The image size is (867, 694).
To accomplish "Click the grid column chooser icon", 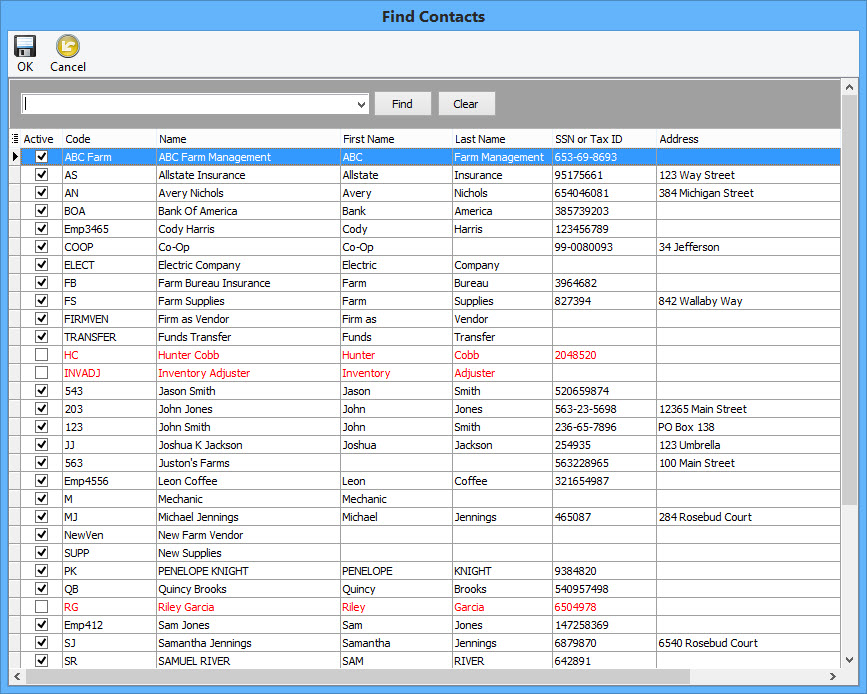I will coord(14,139).
